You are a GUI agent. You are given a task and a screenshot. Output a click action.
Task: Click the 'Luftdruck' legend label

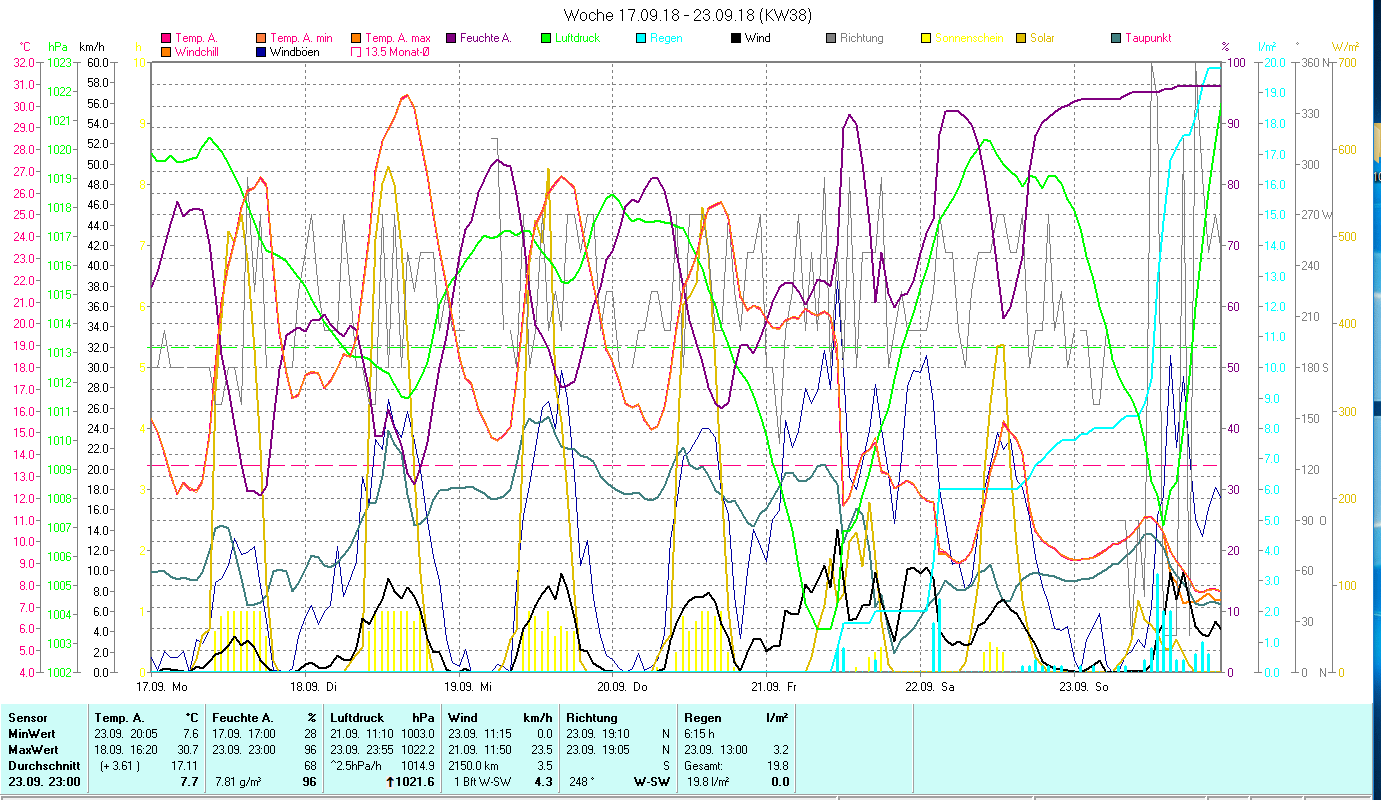[577, 39]
